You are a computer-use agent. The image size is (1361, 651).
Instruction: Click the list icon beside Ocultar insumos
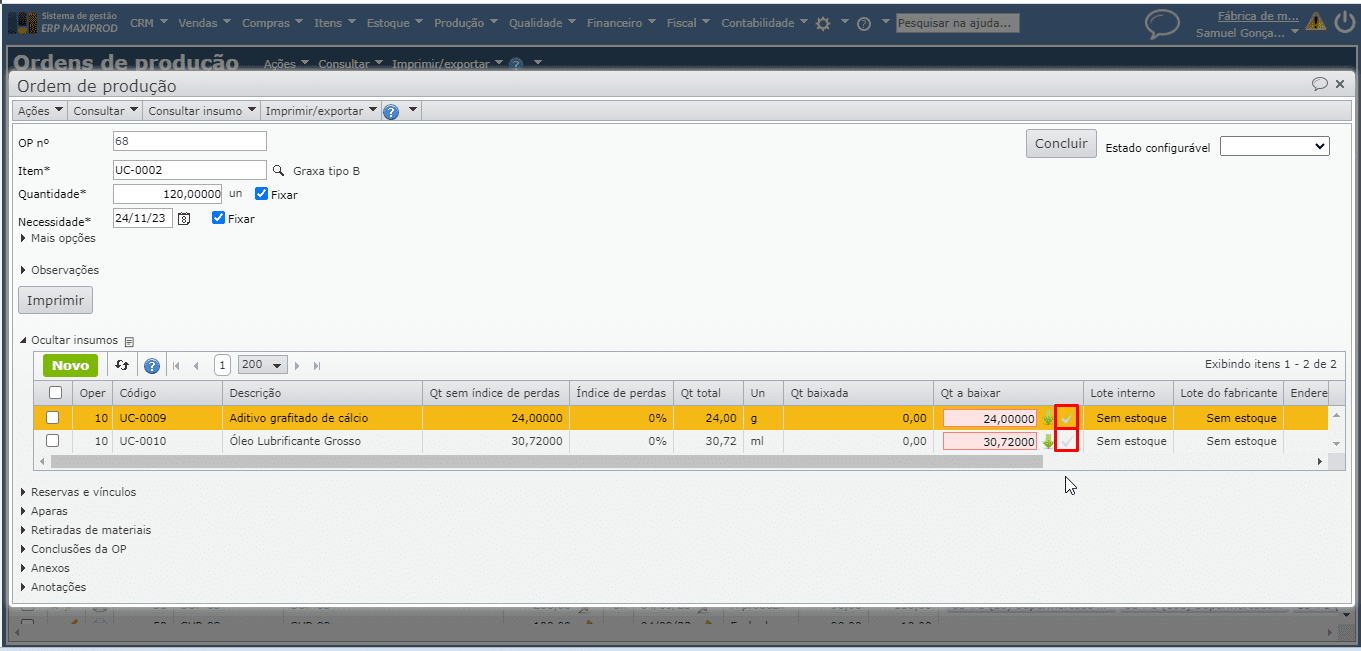coord(129,341)
